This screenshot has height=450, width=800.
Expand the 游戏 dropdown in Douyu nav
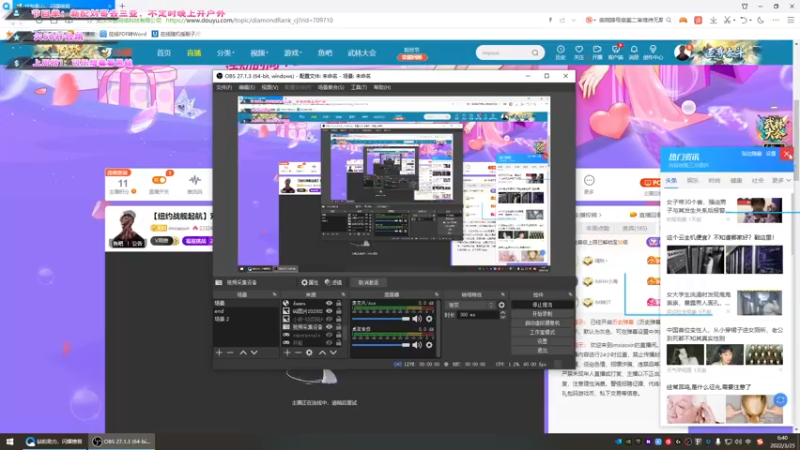click(293, 53)
